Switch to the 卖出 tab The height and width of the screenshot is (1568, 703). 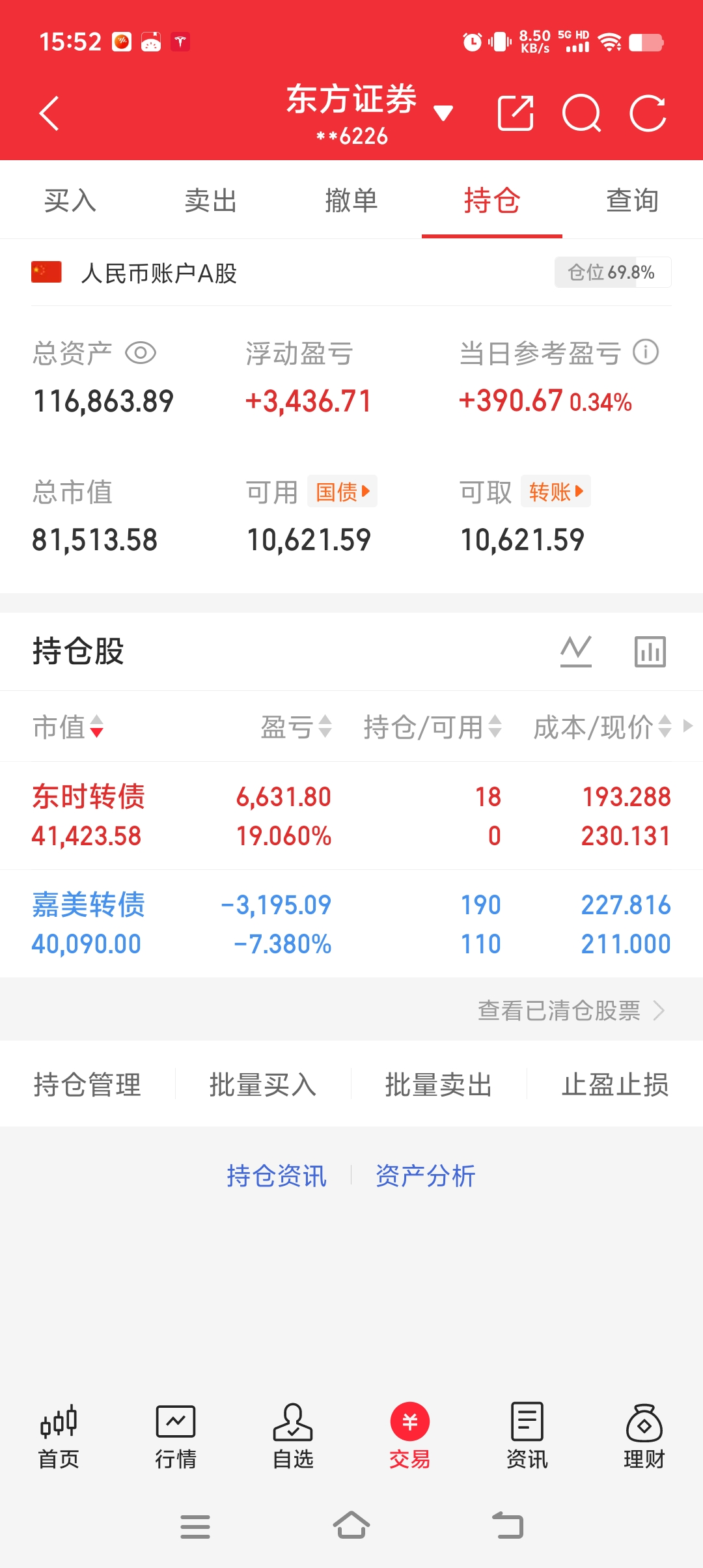211,200
